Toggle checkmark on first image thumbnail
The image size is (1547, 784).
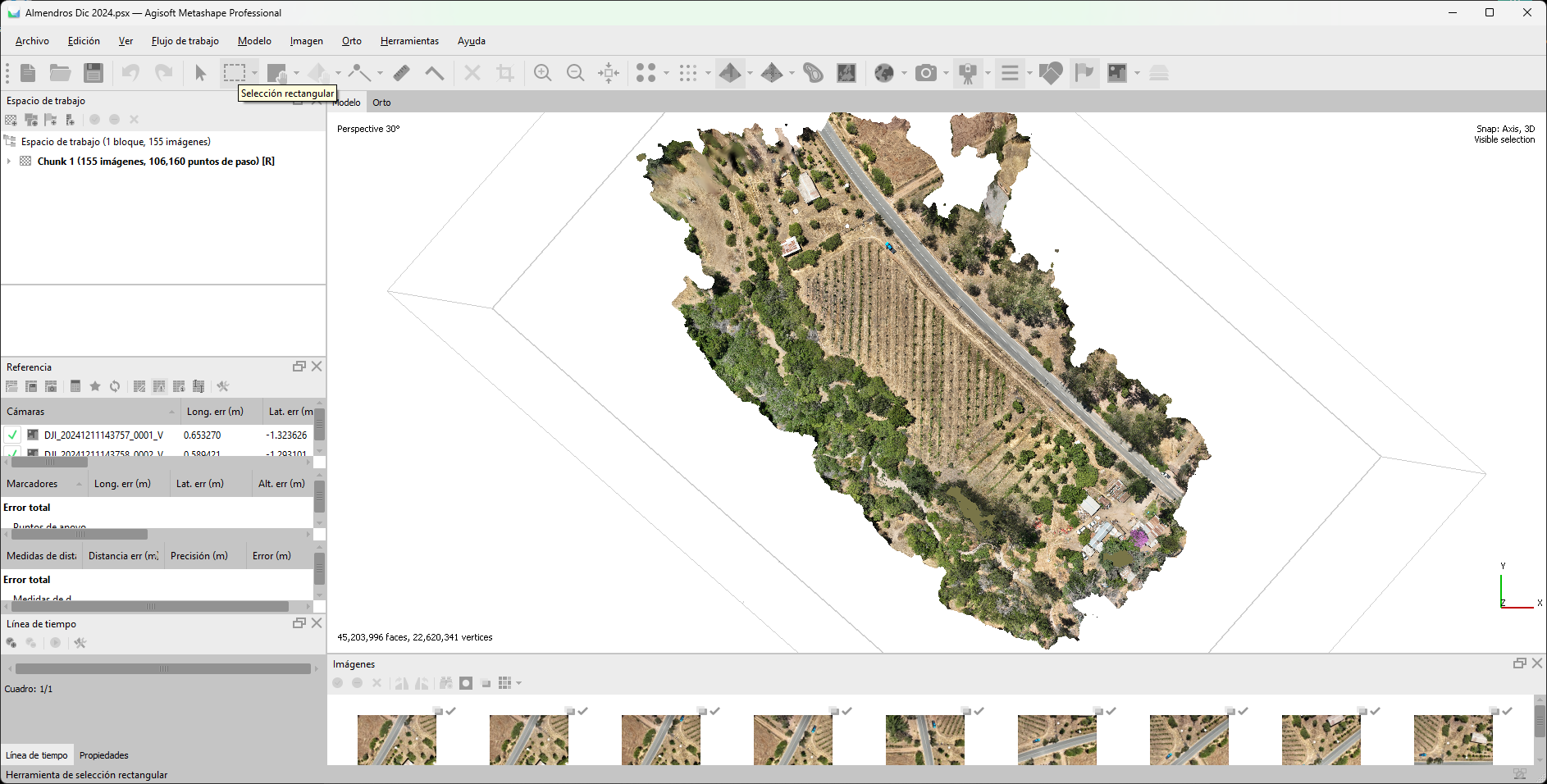450,711
